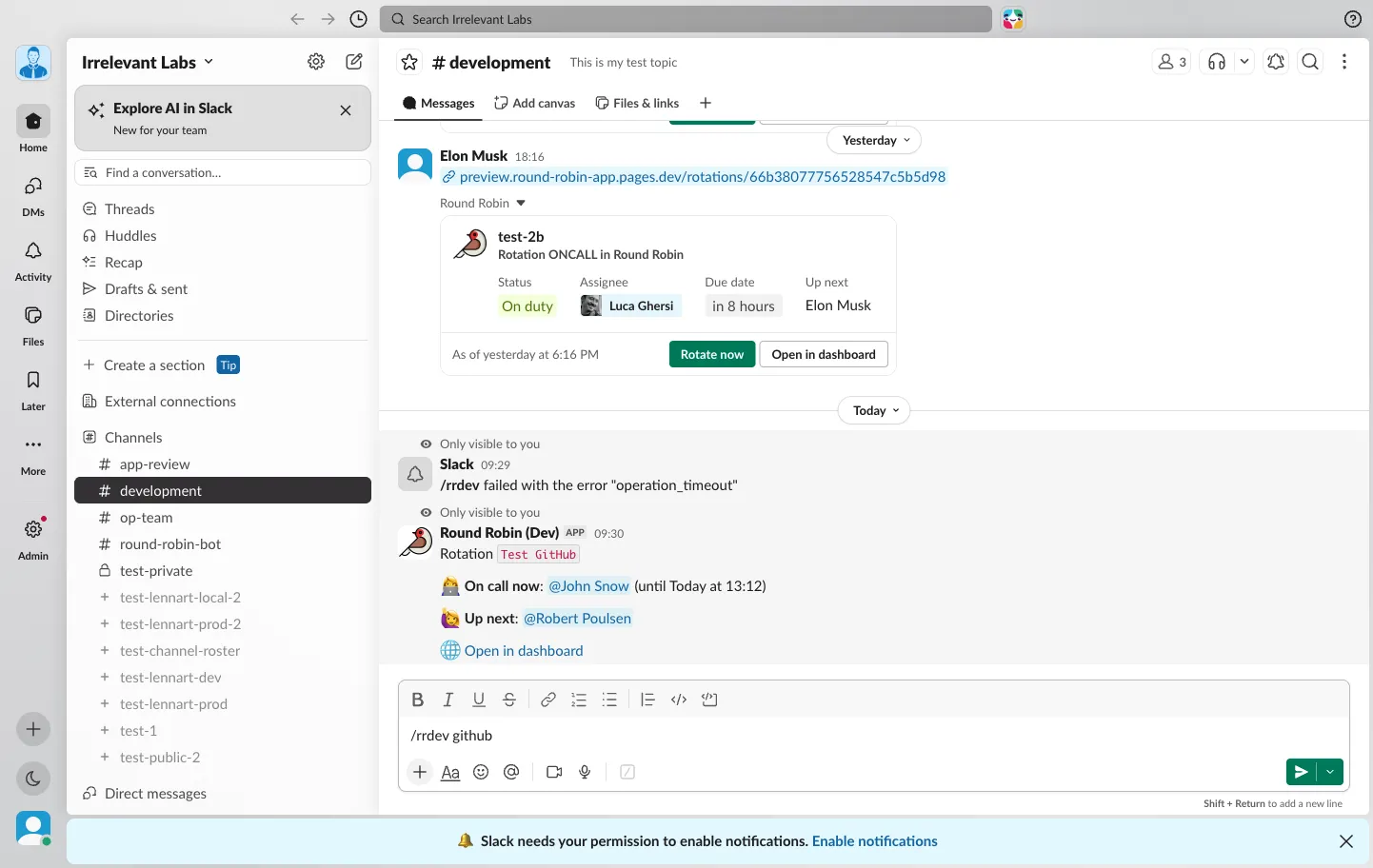The image size is (1373, 868).
Task: Open the schedule send dropdown arrow
Action: click(1330, 772)
